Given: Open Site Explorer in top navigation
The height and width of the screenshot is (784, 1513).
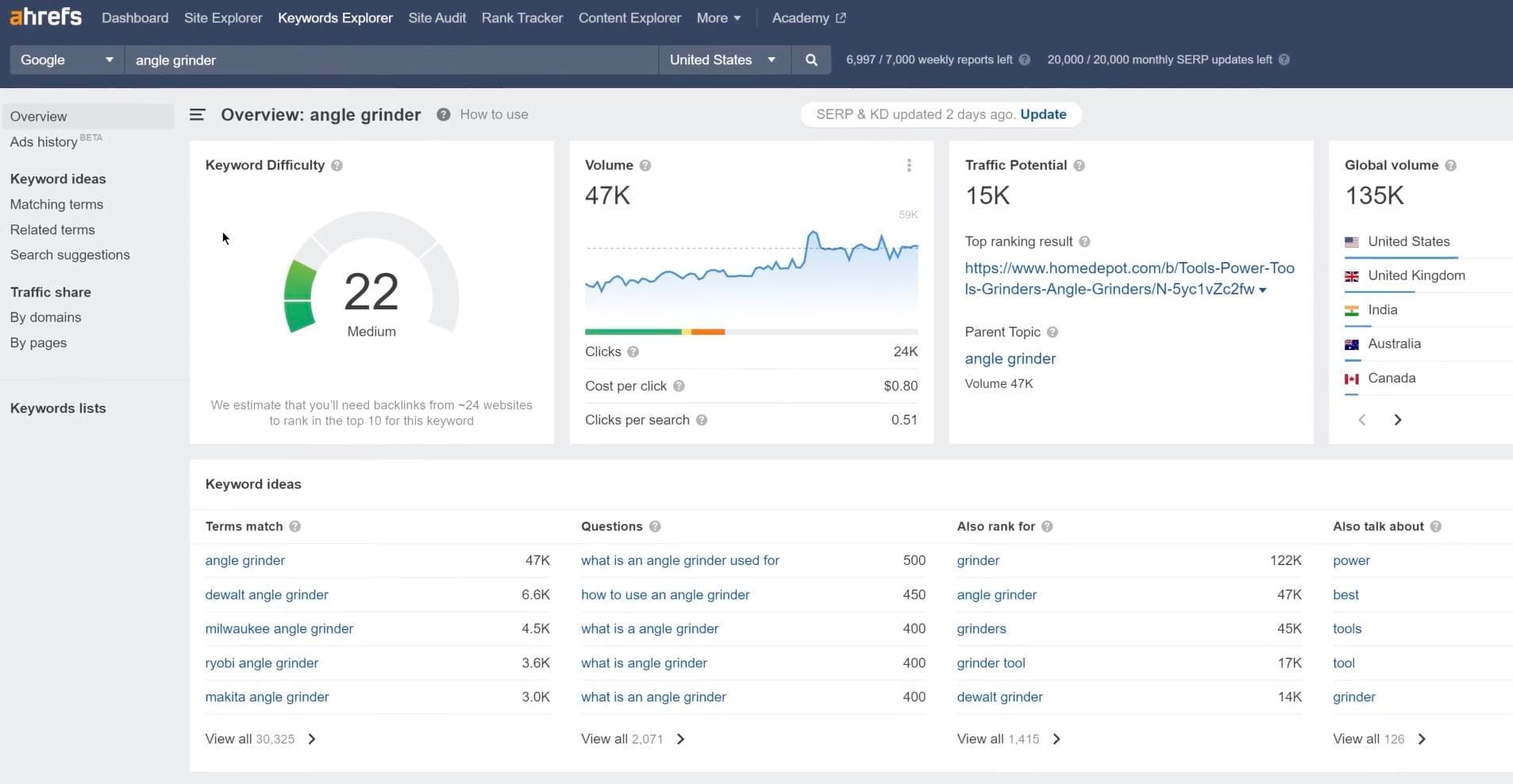Looking at the screenshot, I should [223, 17].
